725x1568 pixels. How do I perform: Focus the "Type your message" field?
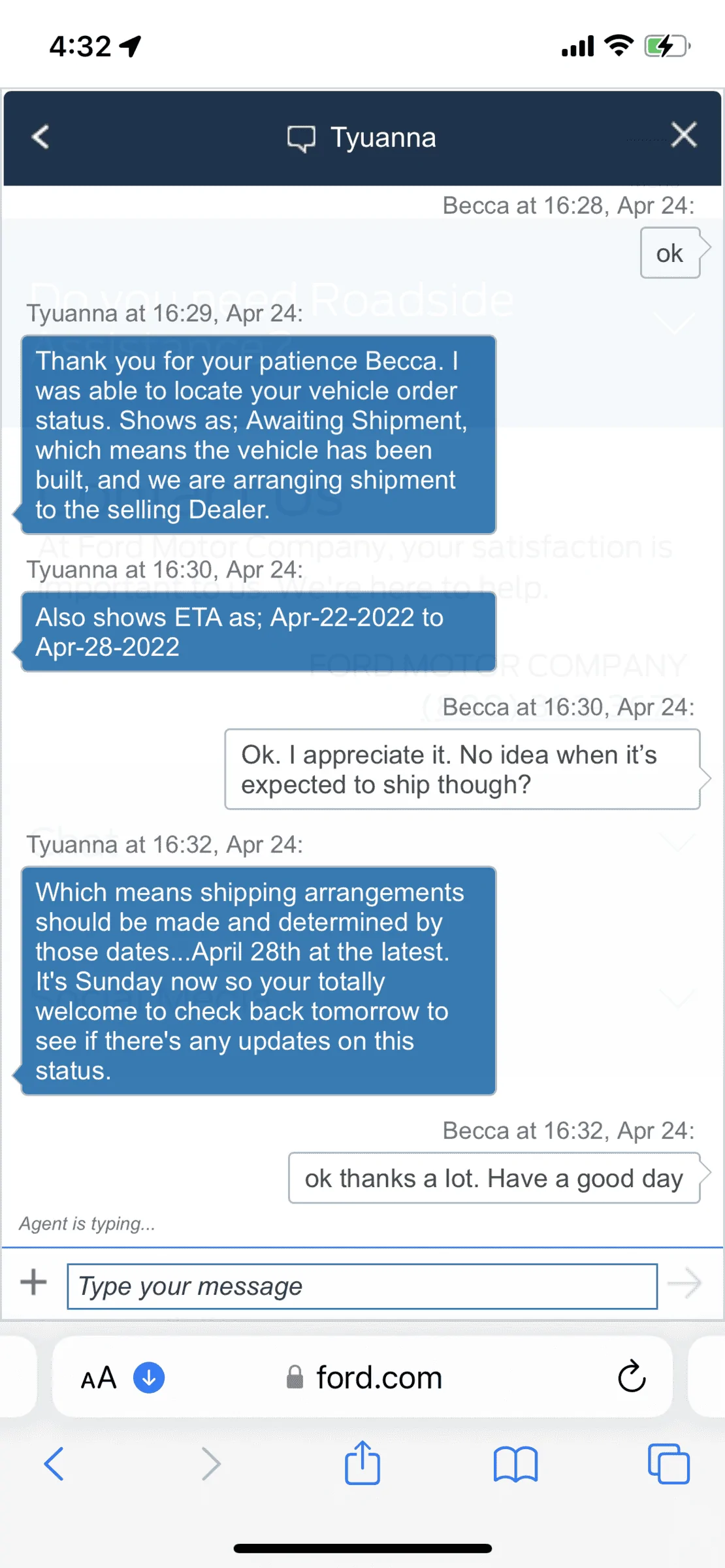pyautogui.click(x=362, y=1286)
